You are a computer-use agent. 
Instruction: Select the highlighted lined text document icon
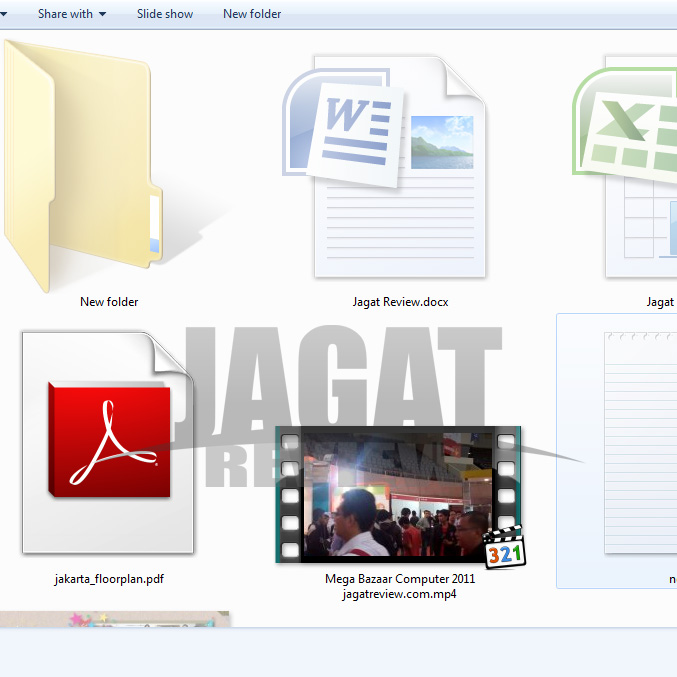pos(640,445)
